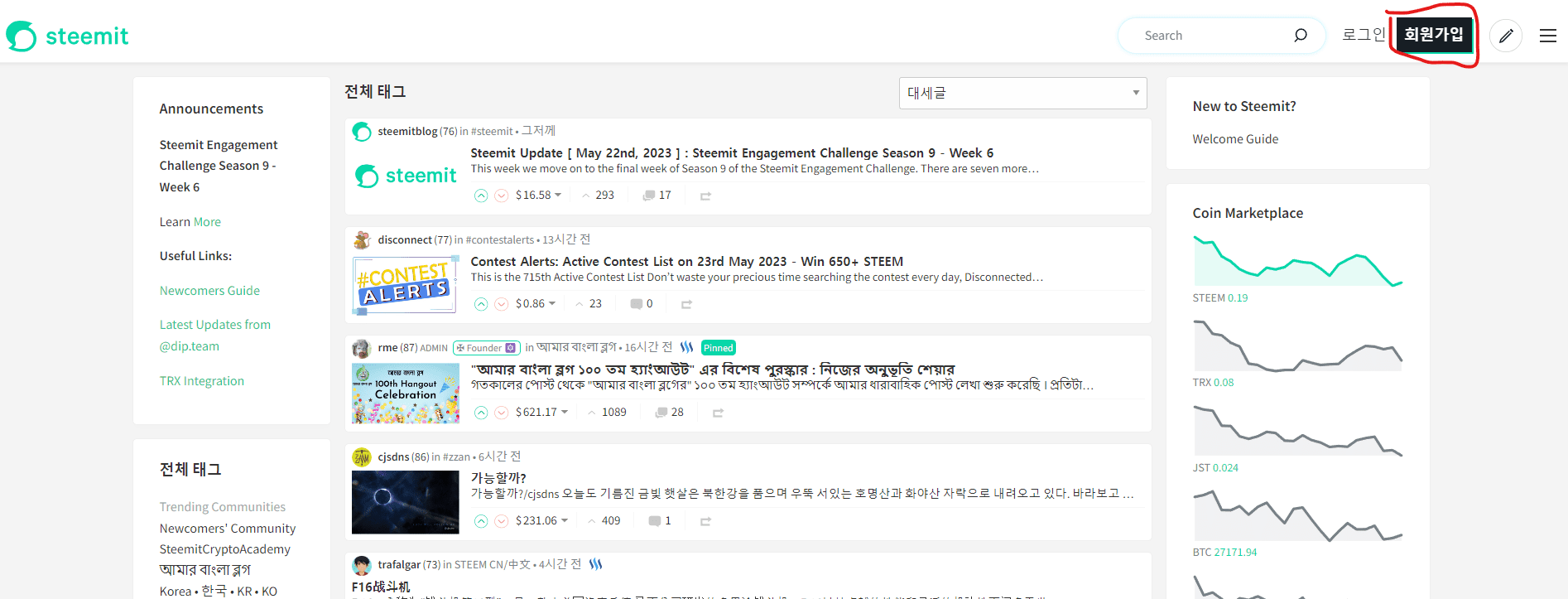Click the search magnifier icon
Viewport: 1568px width, 599px height.
point(1301,35)
